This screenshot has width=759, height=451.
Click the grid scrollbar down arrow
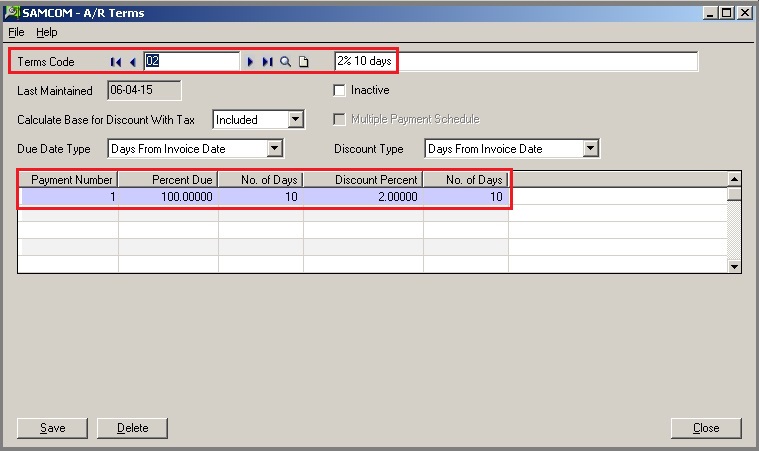(x=734, y=266)
